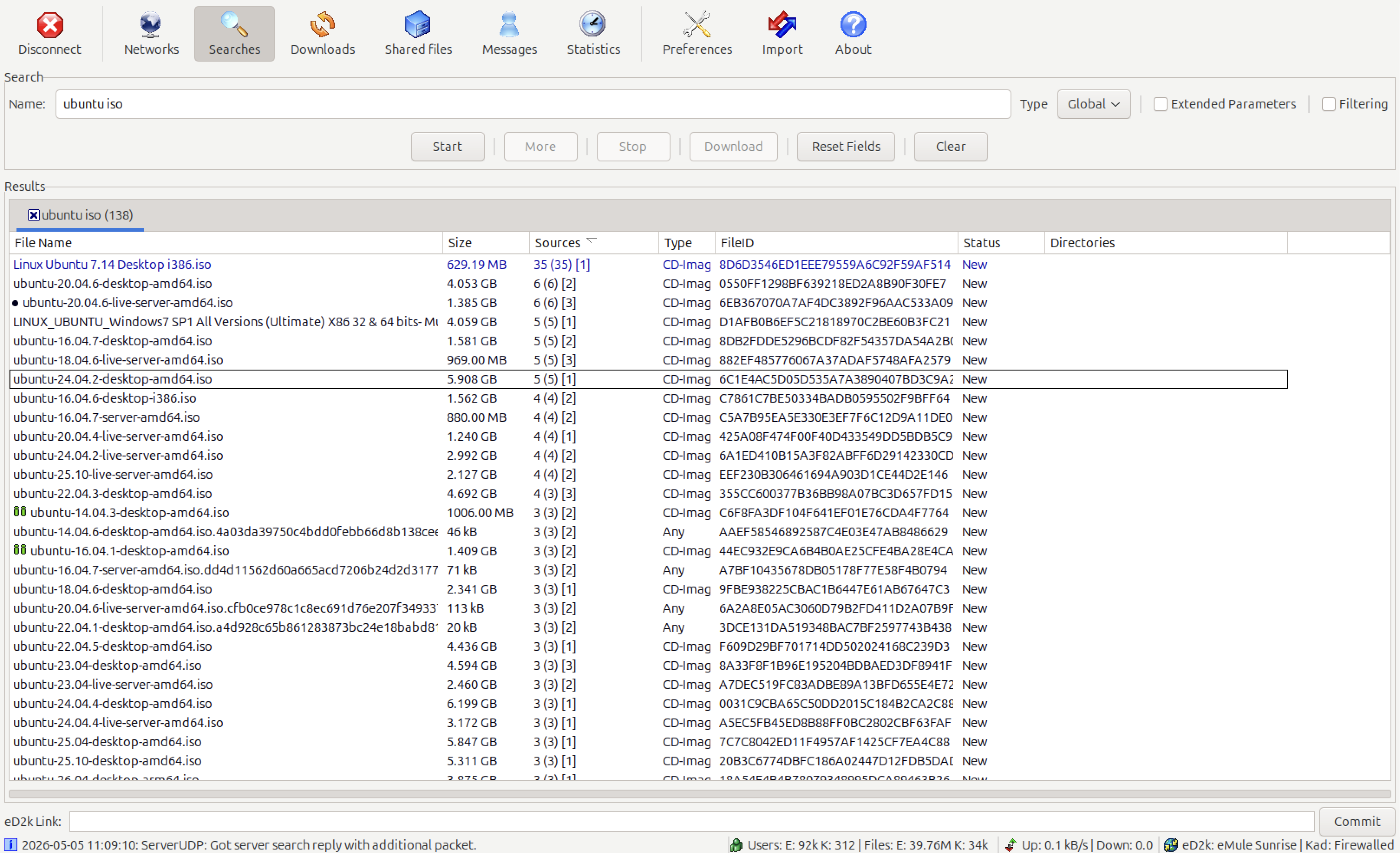
Task: Click the Download button
Action: tap(733, 147)
